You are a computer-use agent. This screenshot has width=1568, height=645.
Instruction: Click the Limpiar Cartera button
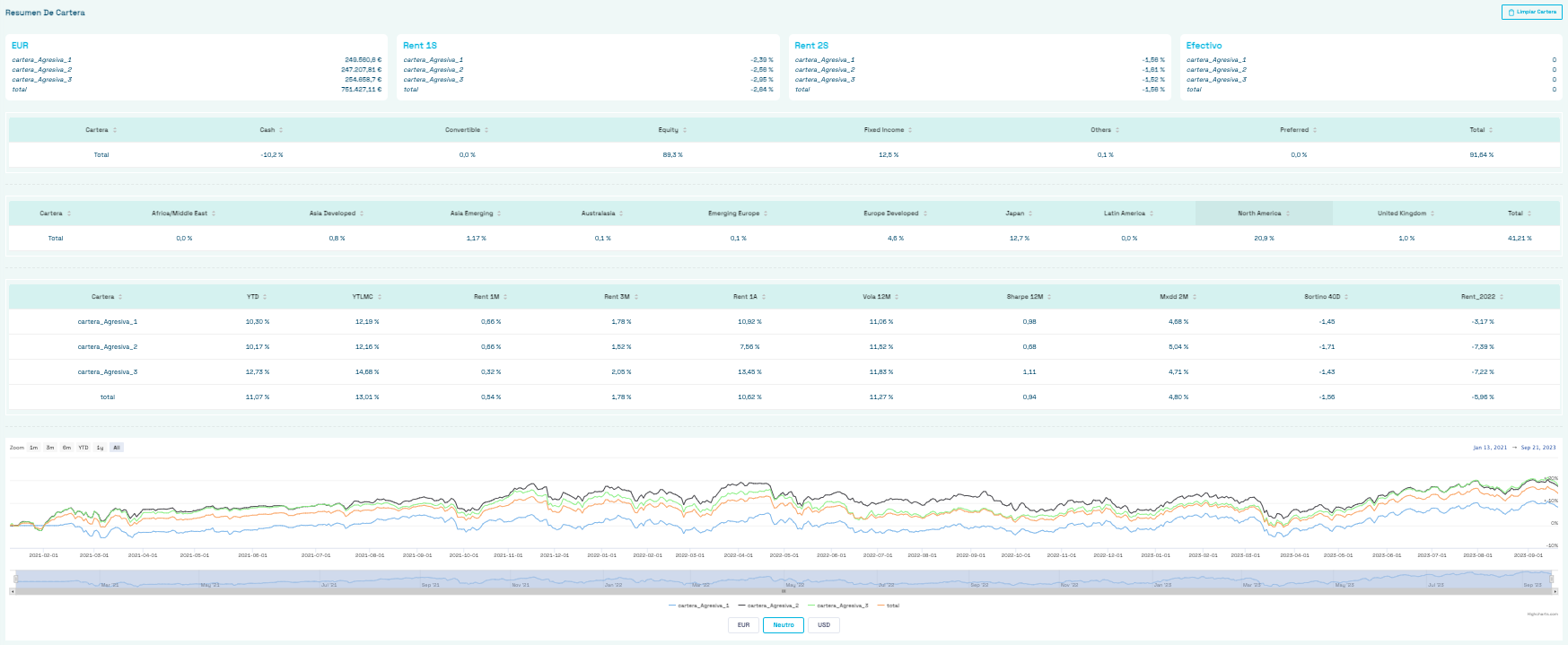(1531, 13)
